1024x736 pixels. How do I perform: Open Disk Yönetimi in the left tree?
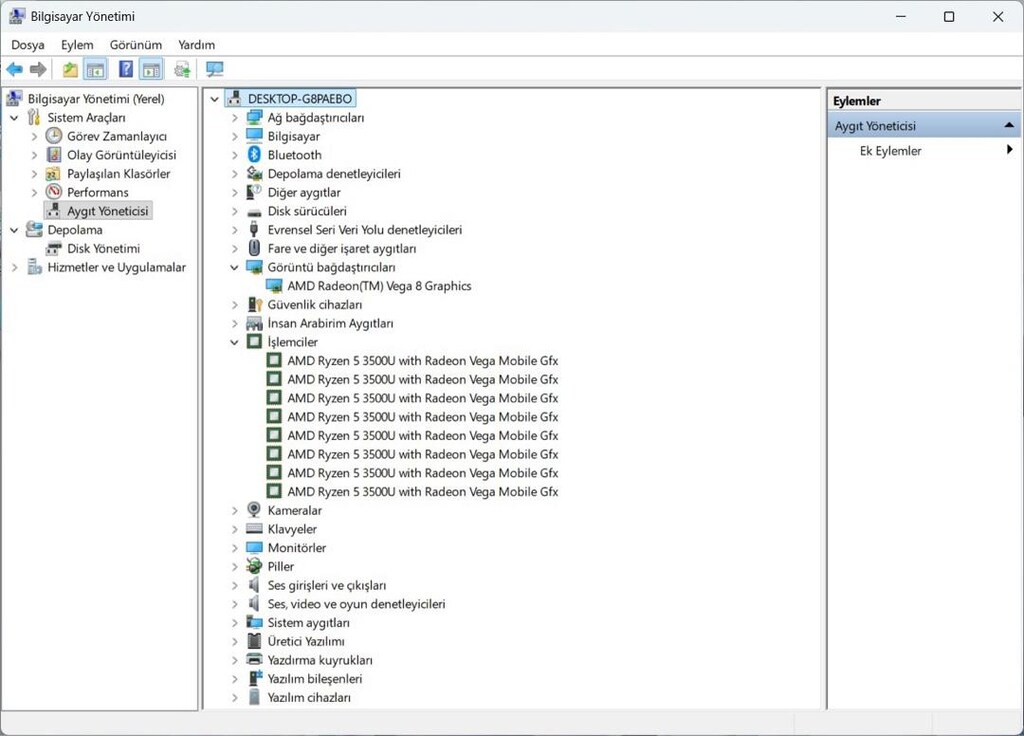[x=103, y=249]
